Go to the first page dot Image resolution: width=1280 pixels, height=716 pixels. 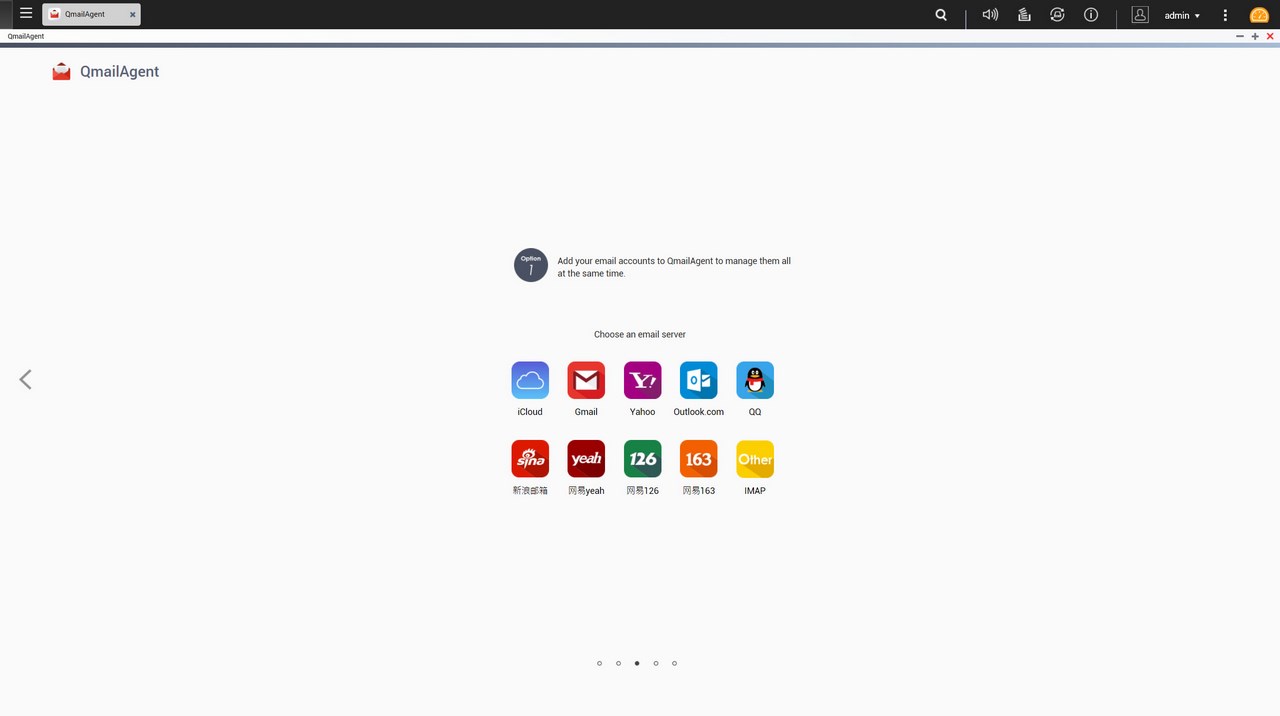click(599, 663)
